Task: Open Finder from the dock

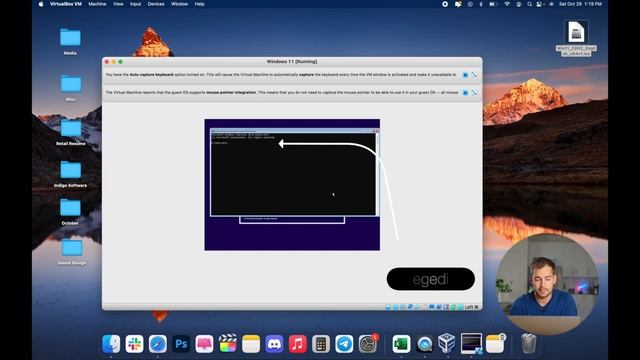Action: point(111,344)
